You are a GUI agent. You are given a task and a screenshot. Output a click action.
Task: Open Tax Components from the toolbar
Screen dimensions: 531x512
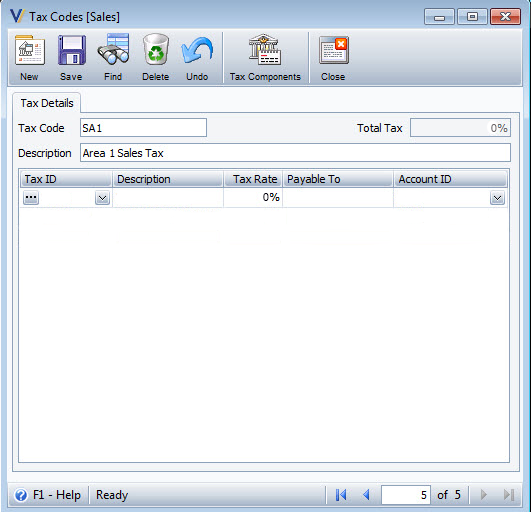(x=265, y=49)
